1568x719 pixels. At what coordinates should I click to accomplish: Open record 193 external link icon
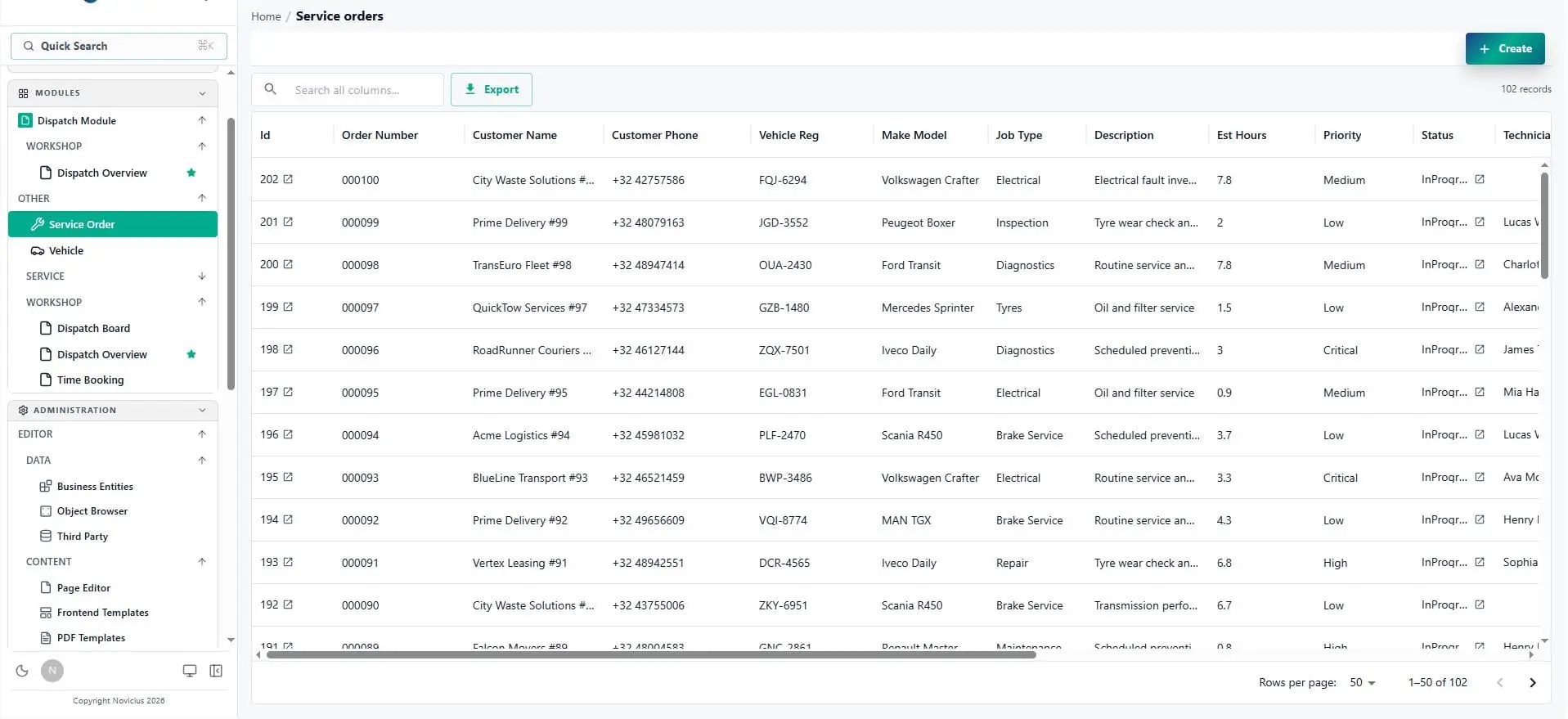tap(288, 562)
